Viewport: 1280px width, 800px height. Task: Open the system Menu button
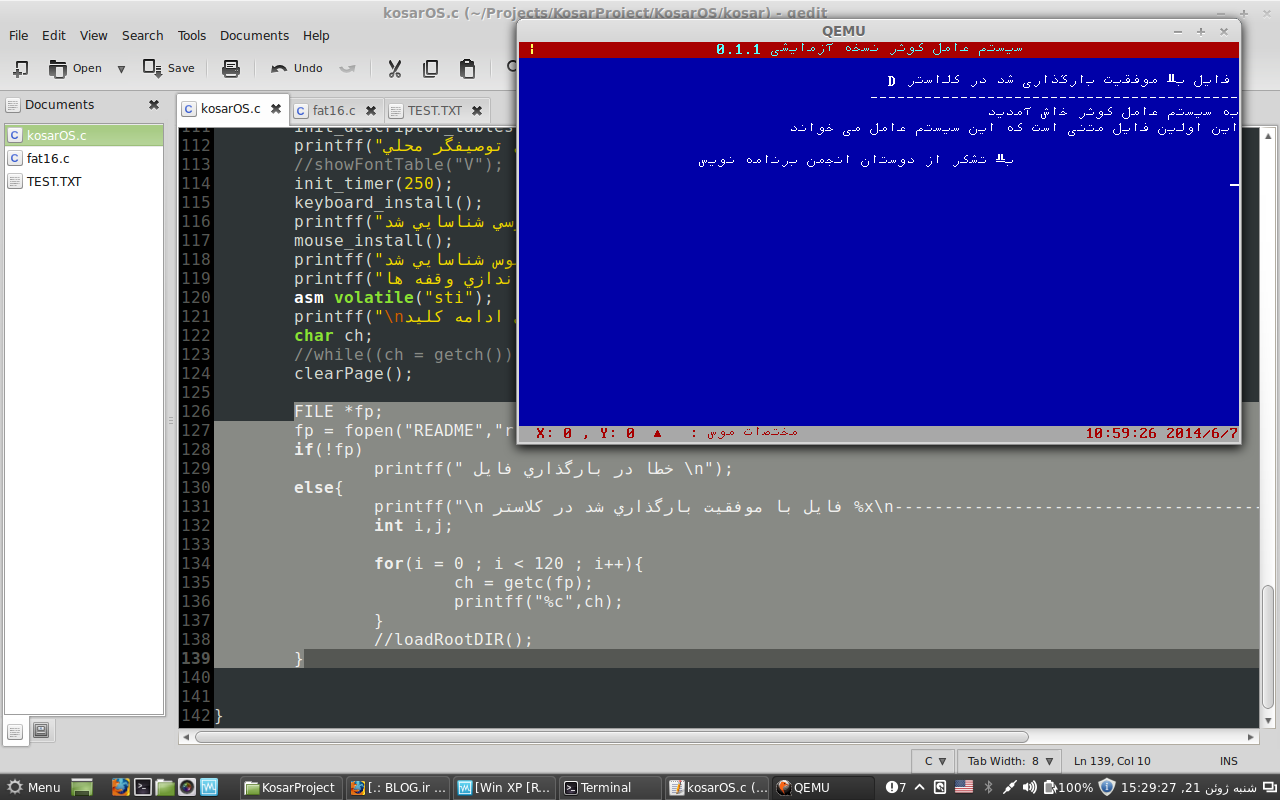[x=33, y=787]
